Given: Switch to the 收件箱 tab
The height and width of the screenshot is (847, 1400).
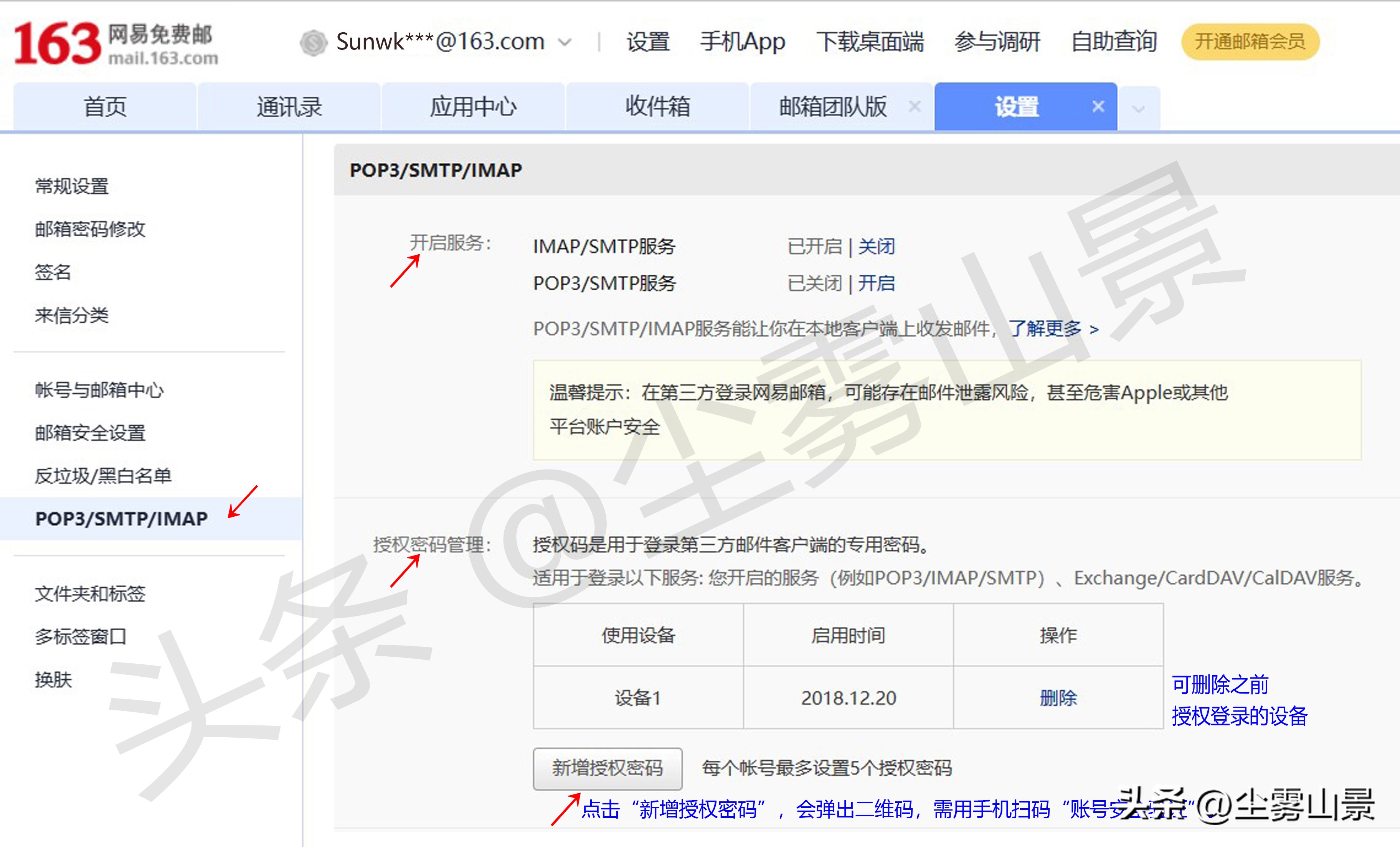Looking at the screenshot, I should [x=658, y=106].
